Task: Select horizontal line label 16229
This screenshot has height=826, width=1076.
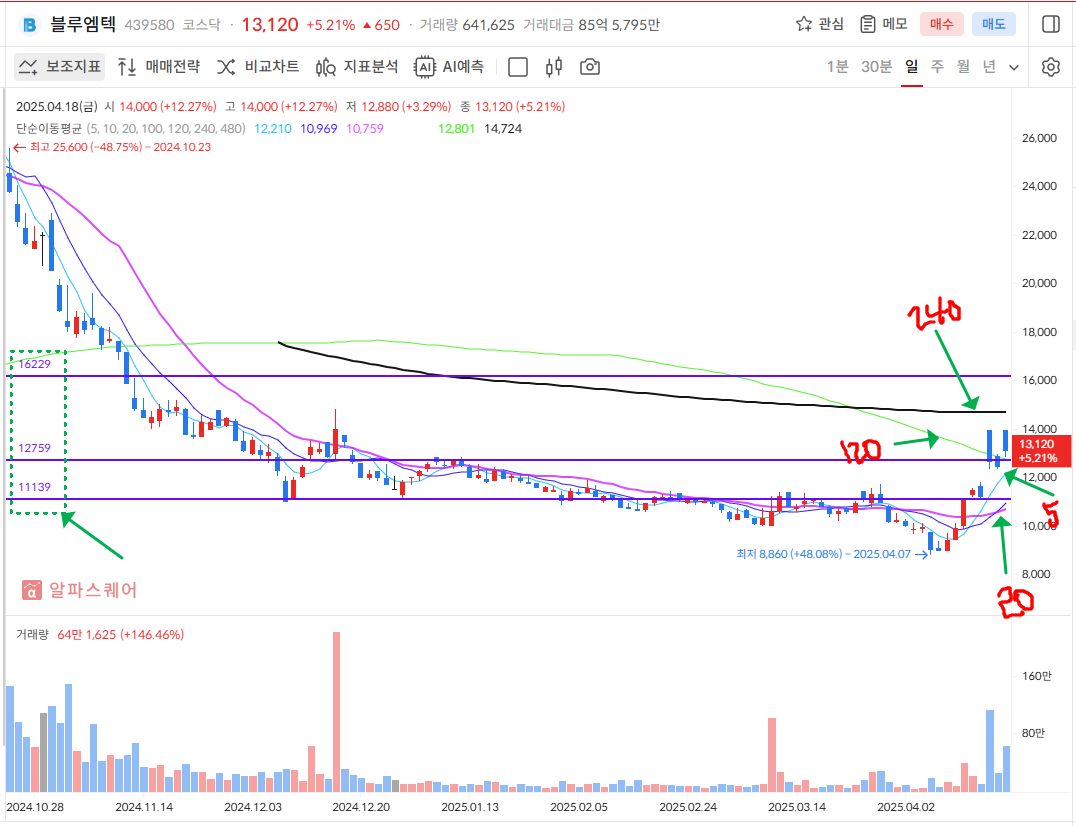Action: [34, 364]
